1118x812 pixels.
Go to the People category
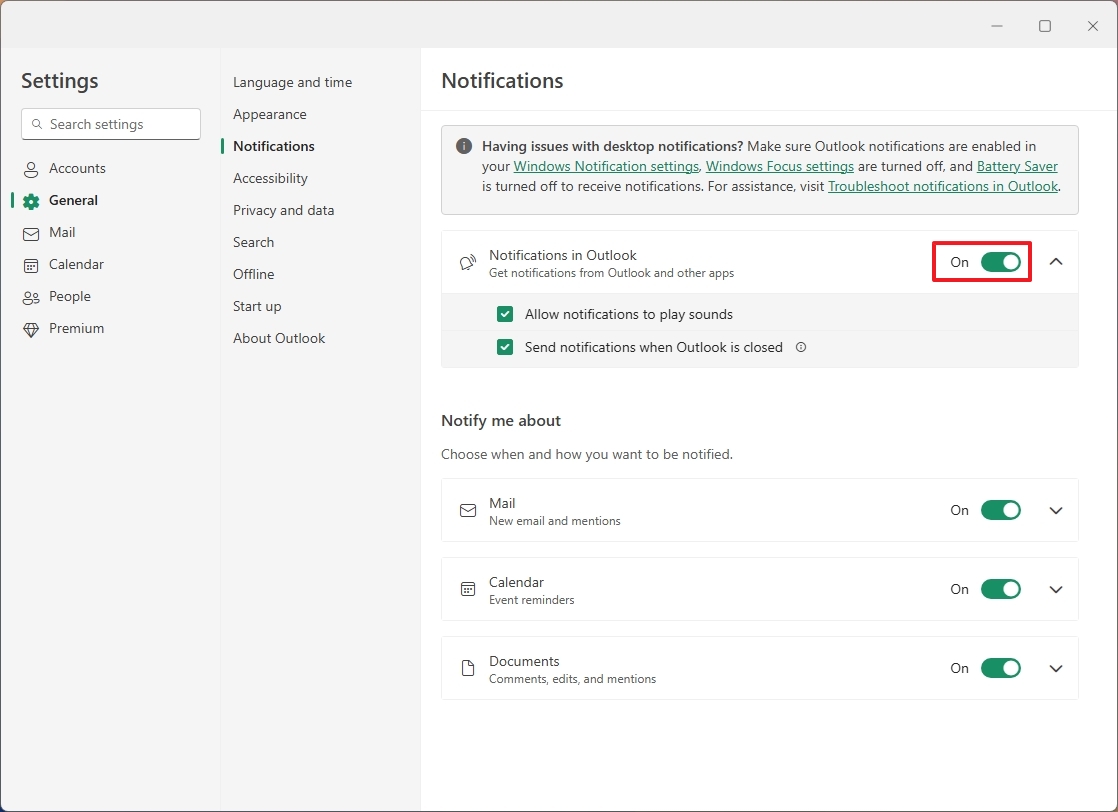point(70,297)
